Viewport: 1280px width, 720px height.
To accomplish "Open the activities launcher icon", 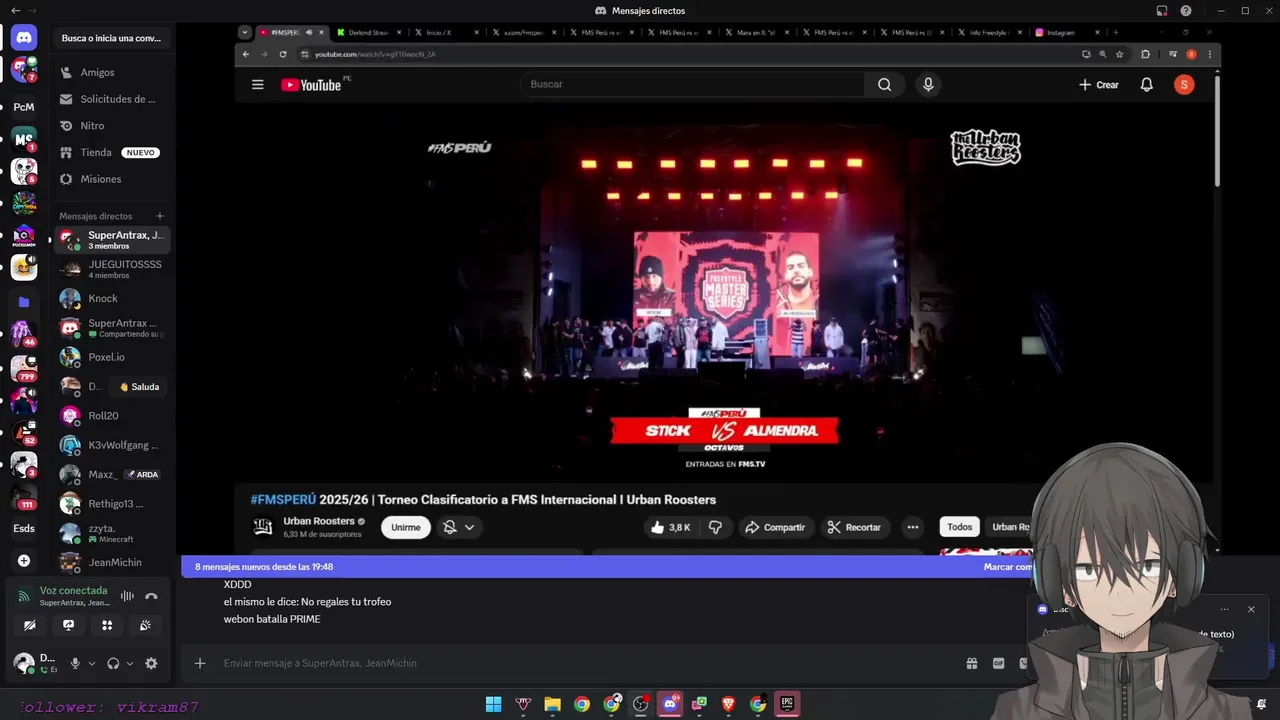I will coord(107,625).
